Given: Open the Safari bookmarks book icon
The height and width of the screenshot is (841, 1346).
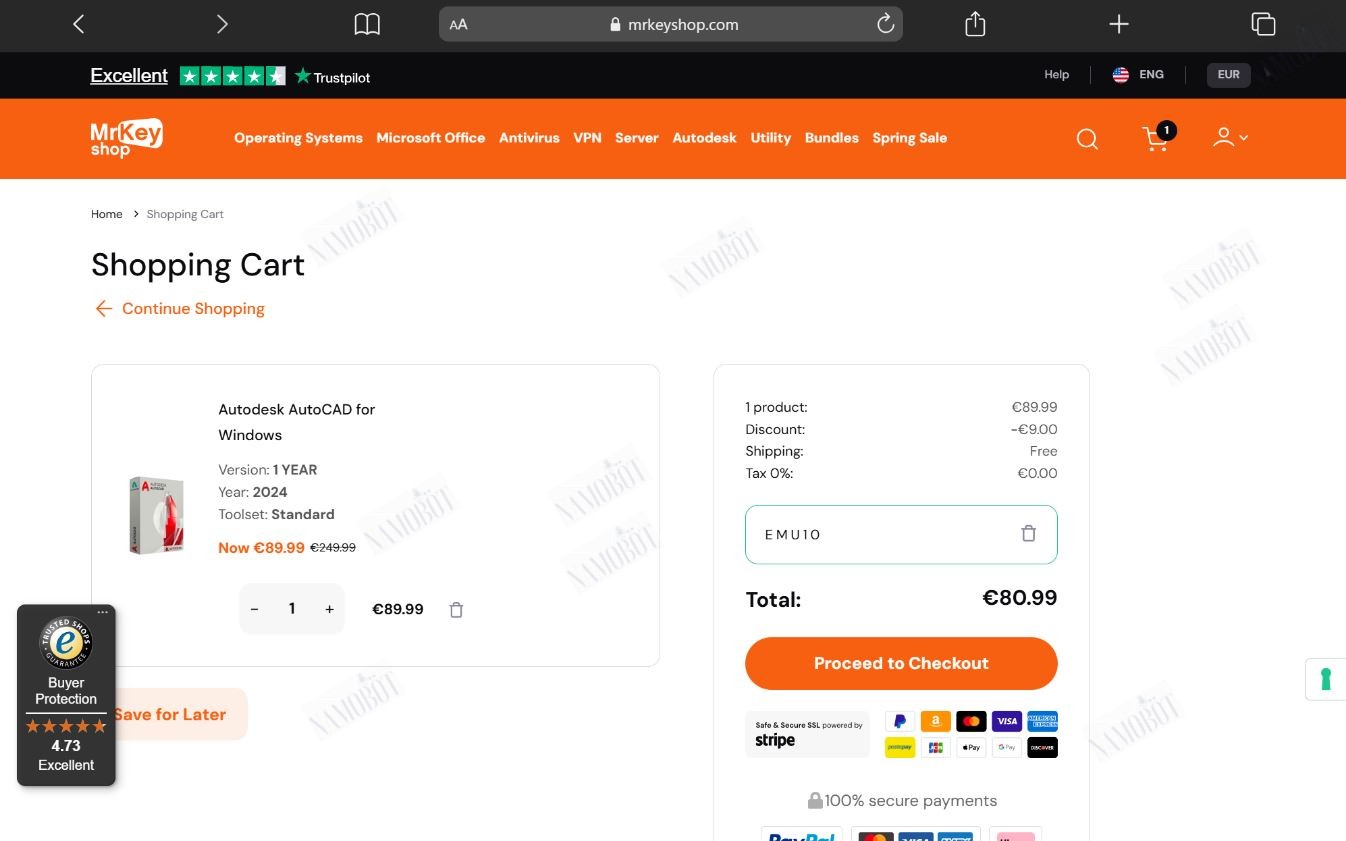Looking at the screenshot, I should (x=367, y=25).
